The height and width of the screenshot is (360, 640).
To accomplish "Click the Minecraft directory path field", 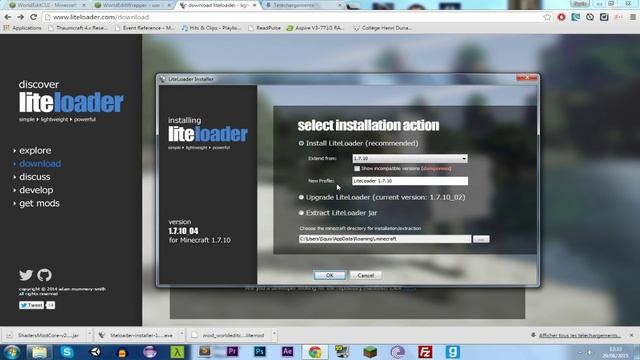I will pyautogui.click(x=385, y=239).
